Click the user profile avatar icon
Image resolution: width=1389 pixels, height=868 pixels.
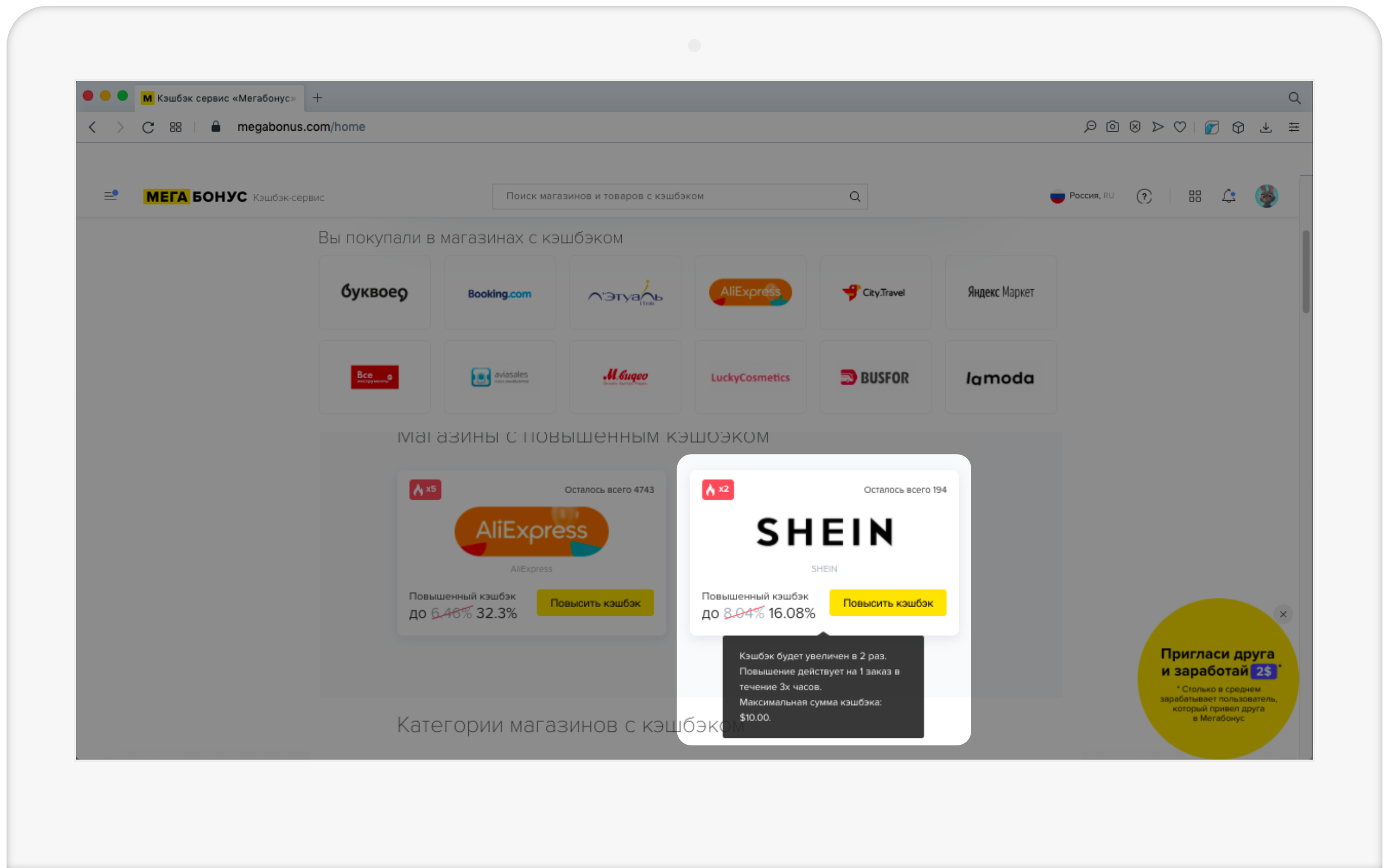click(1266, 196)
